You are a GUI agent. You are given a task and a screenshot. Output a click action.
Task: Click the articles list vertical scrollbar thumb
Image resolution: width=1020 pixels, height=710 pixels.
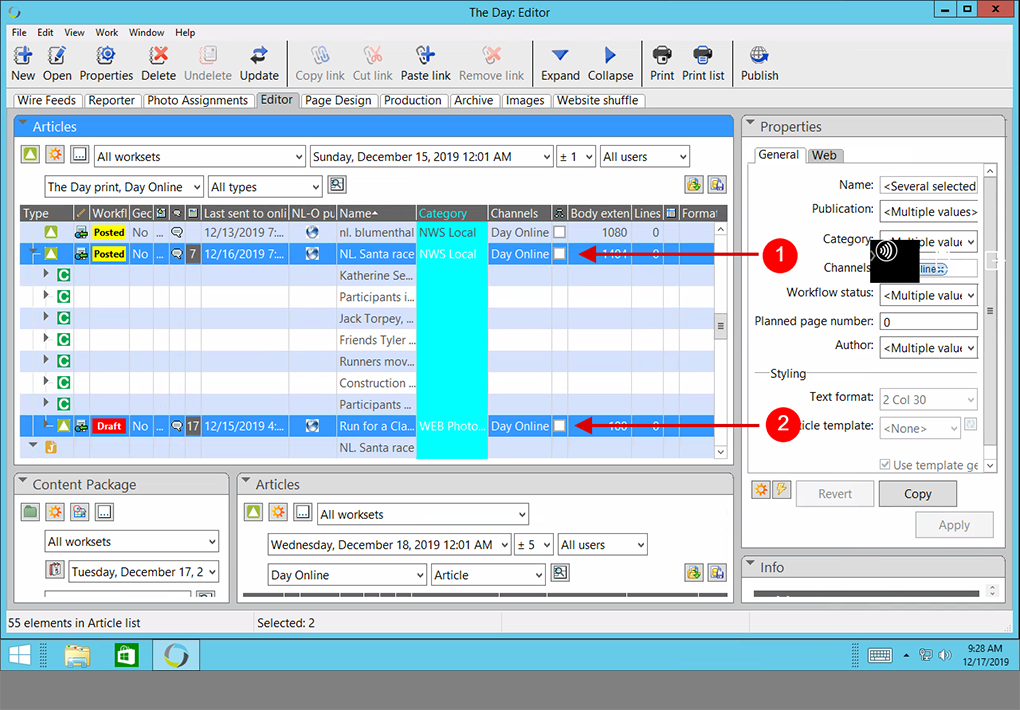point(721,325)
